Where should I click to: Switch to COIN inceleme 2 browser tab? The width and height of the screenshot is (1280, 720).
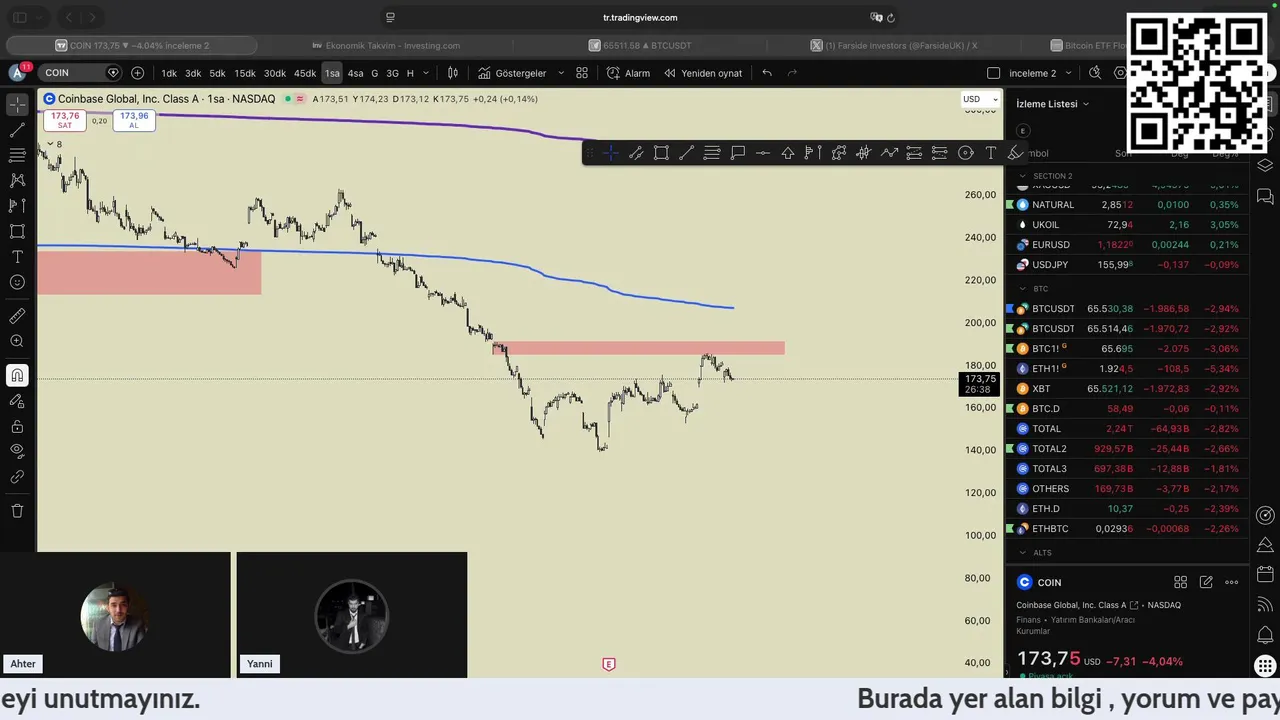point(132,46)
